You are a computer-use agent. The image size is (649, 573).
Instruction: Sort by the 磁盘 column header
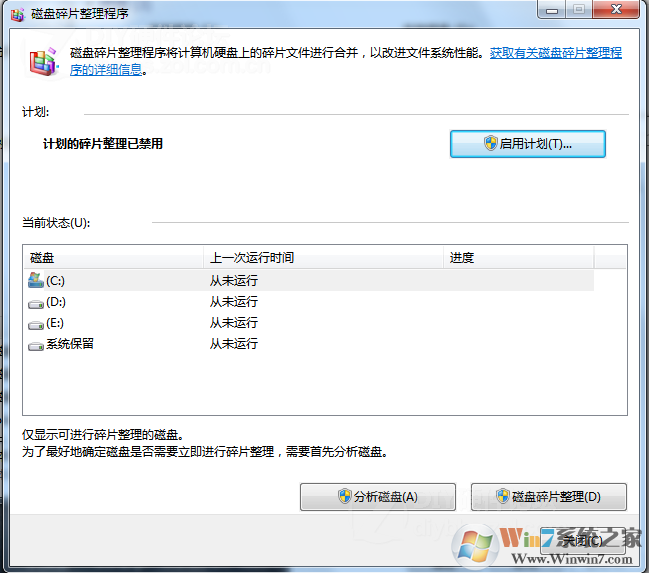click(x=113, y=258)
